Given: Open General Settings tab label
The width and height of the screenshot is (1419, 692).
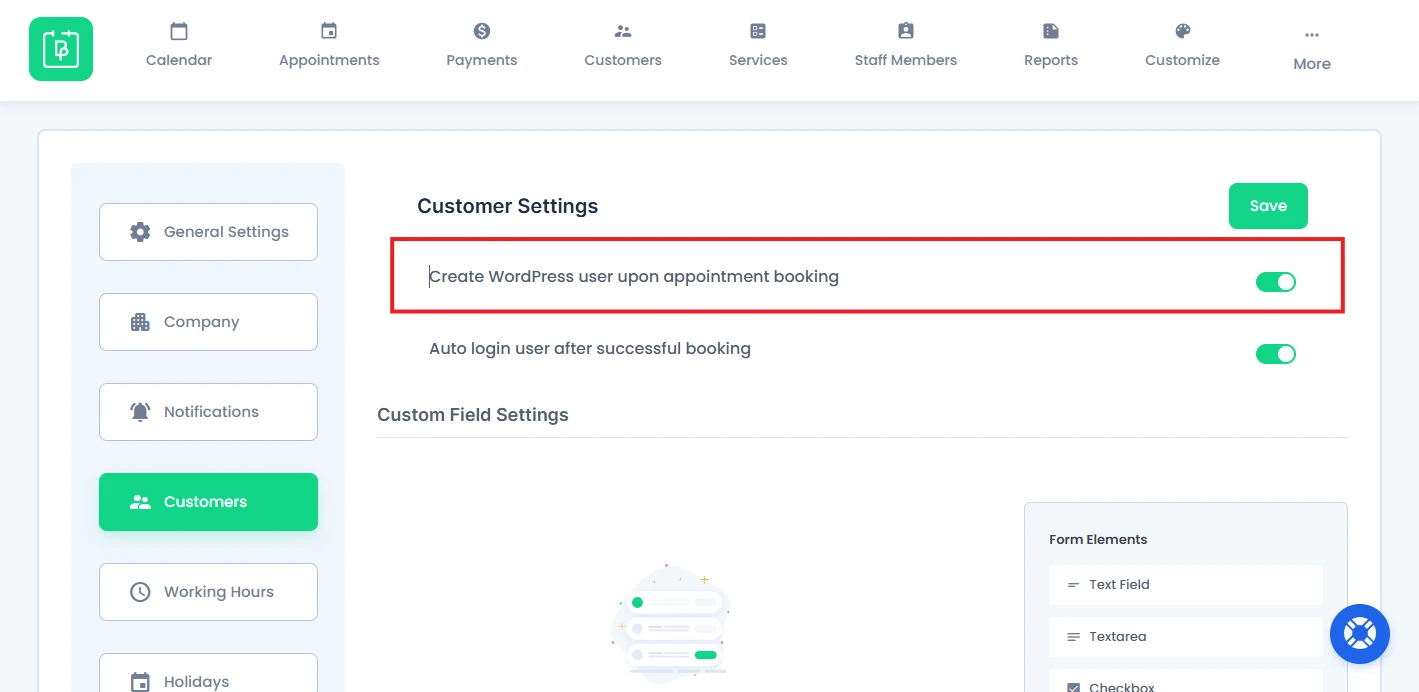Looking at the screenshot, I should [226, 232].
